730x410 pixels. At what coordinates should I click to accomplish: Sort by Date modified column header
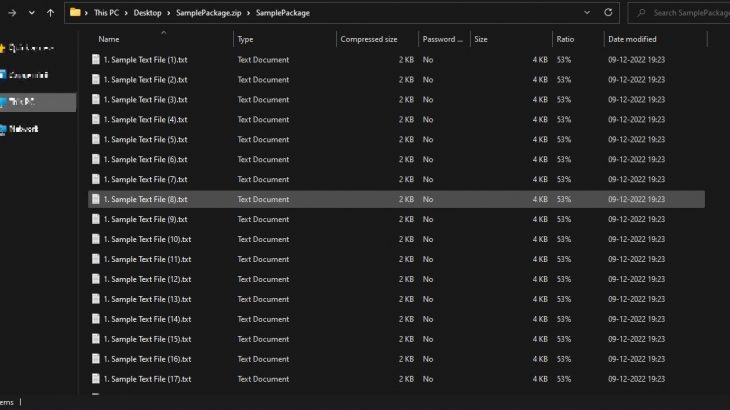coord(632,39)
